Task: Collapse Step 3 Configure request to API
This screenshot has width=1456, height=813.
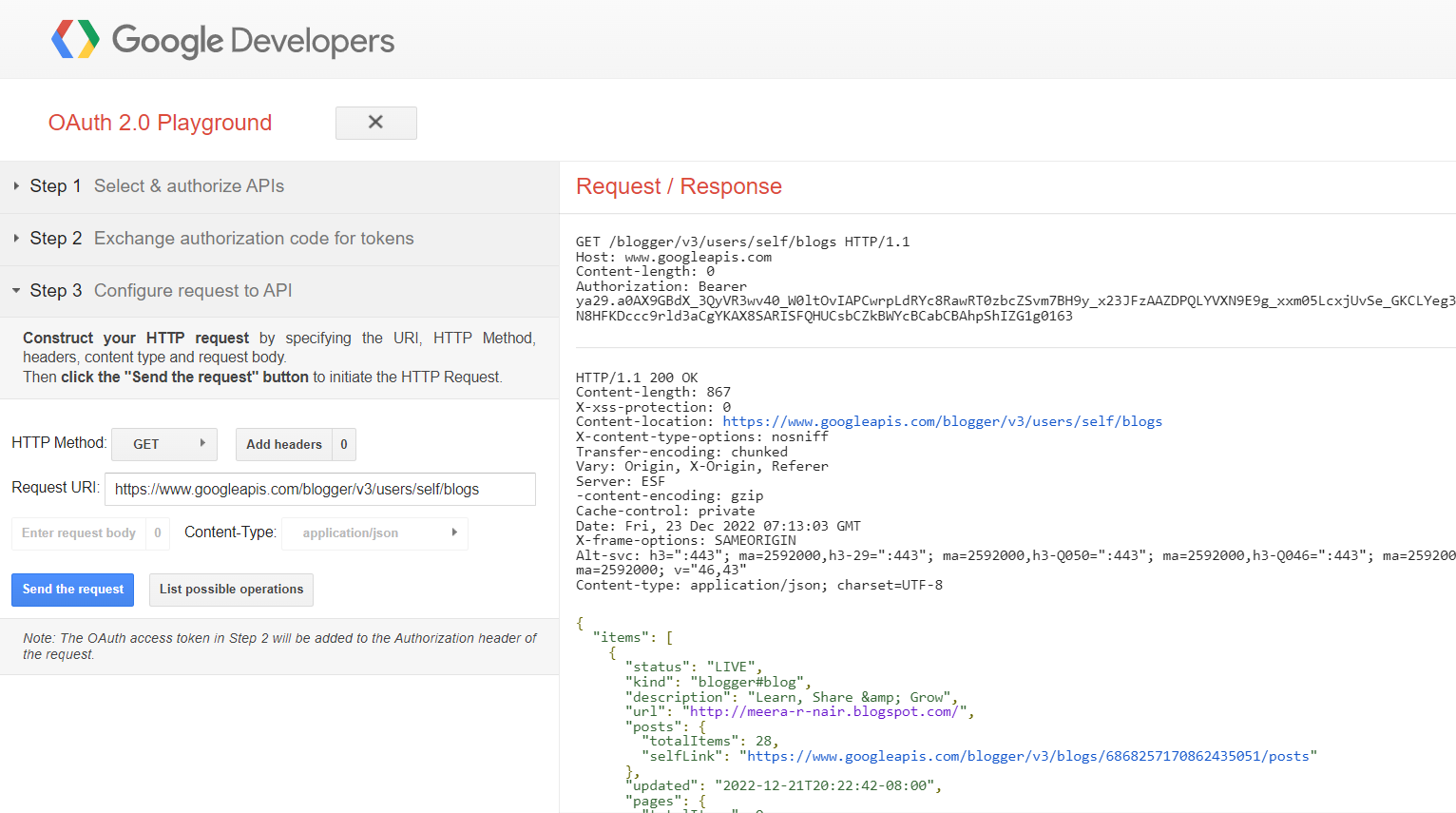Action: (279, 291)
